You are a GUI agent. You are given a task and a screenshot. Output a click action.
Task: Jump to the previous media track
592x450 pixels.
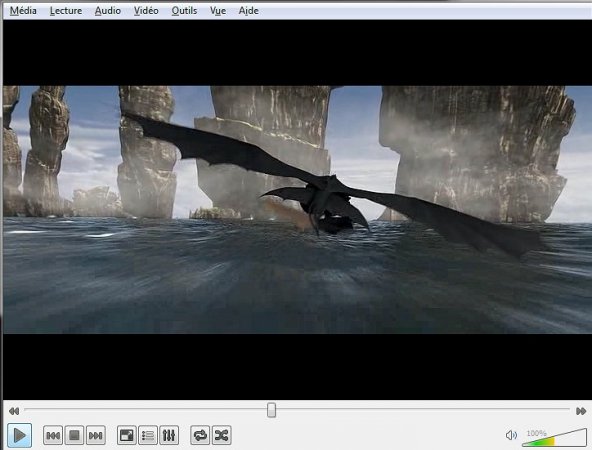tap(53, 436)
